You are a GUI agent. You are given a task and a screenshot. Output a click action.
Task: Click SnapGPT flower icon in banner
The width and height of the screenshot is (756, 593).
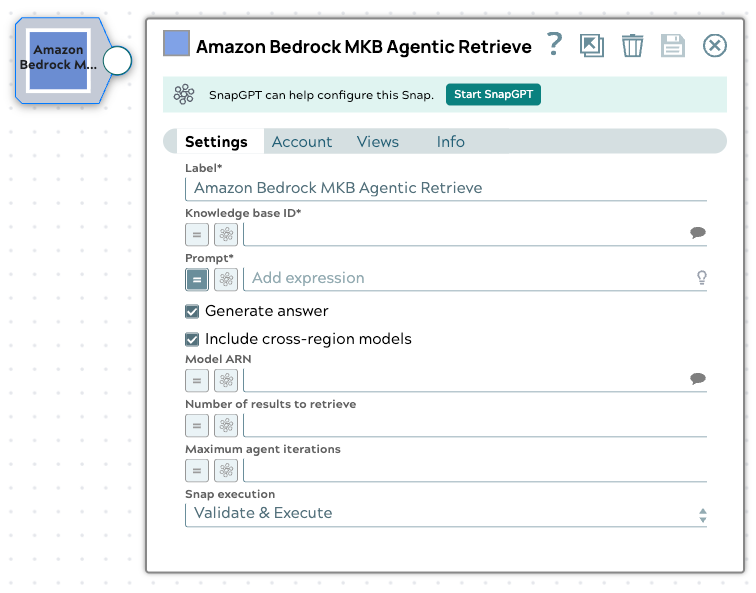click(x=184, y=94)
